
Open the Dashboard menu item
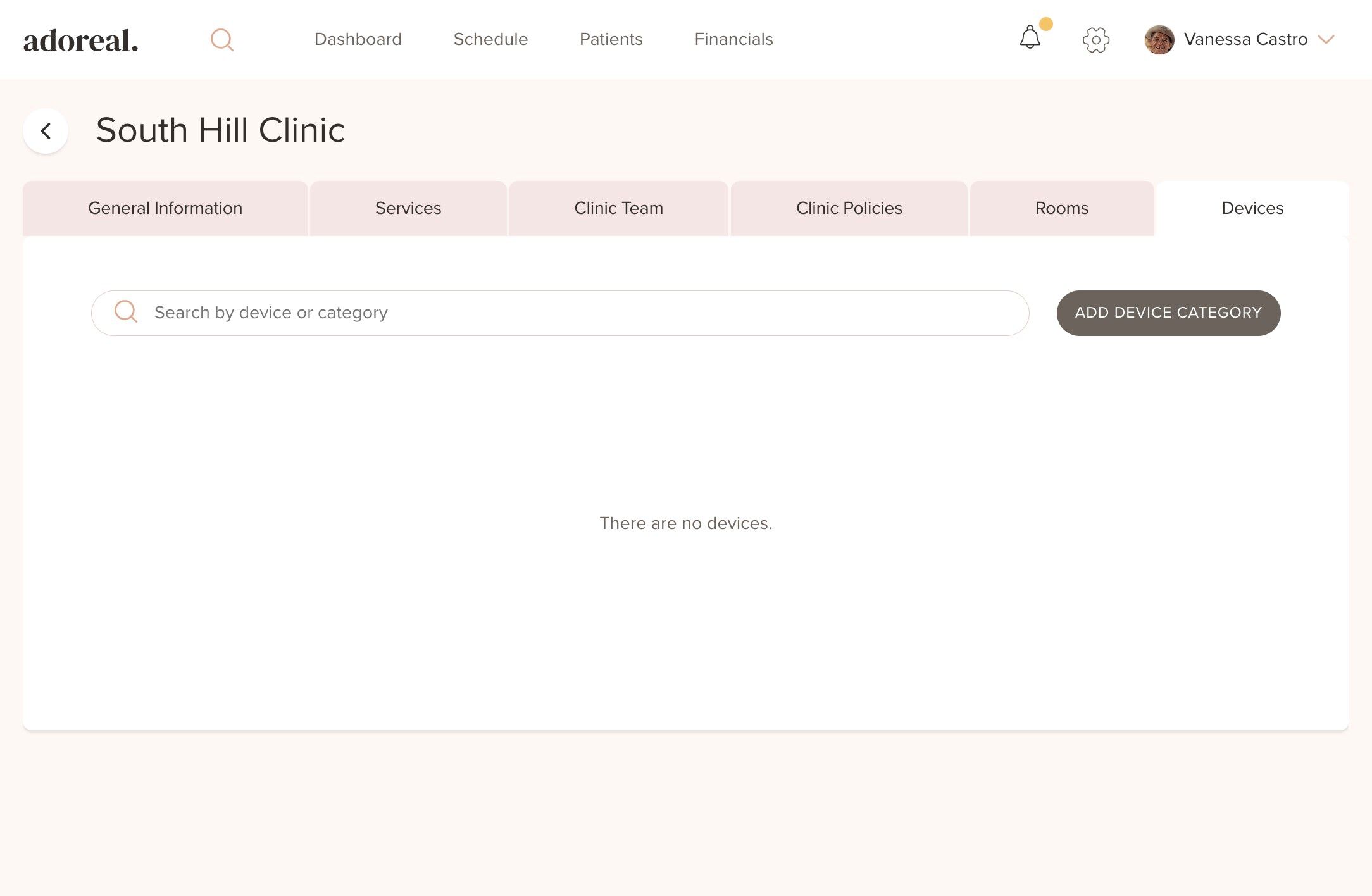tap(358, 39)
